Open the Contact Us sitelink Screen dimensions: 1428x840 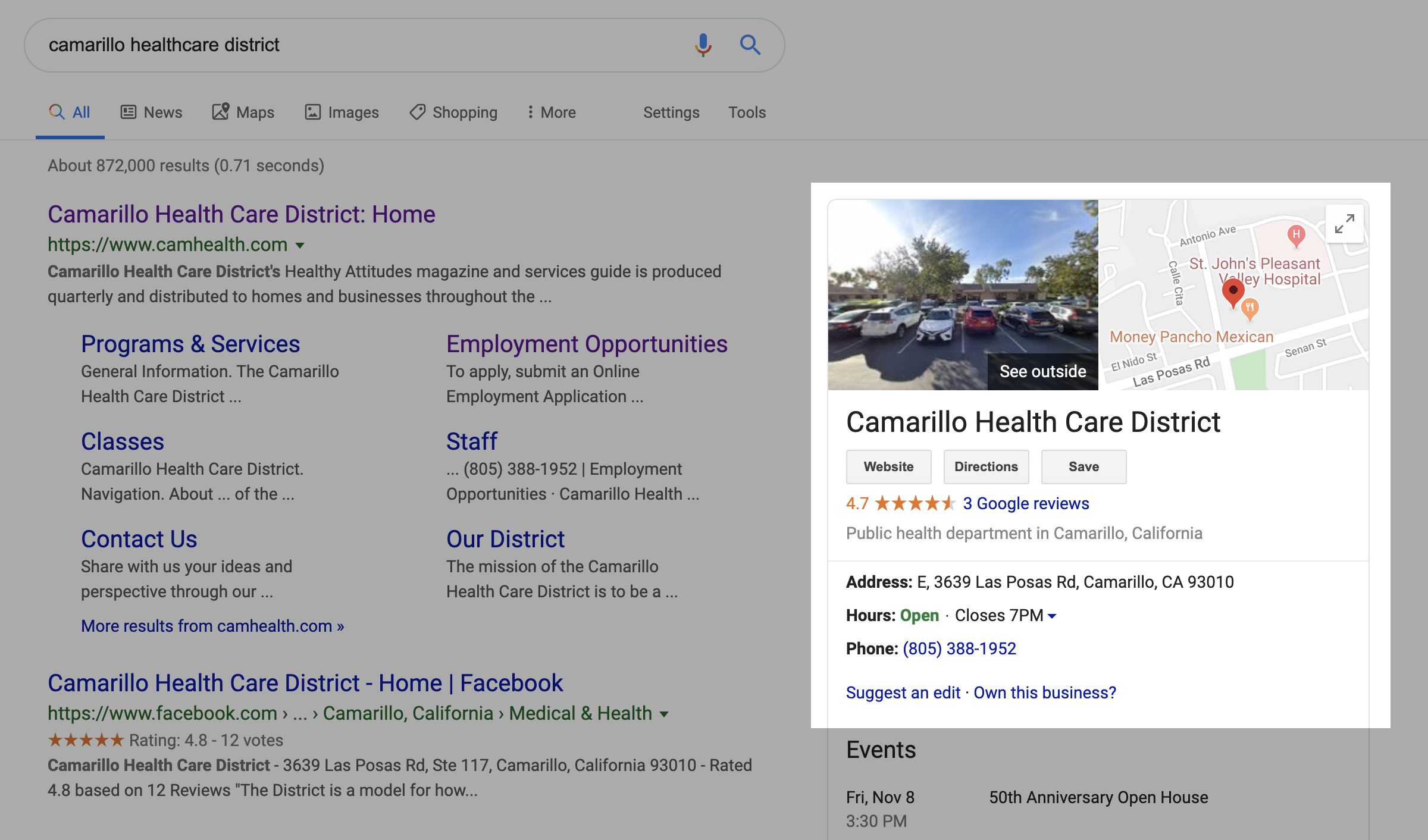pyautogui.click(x=139, y=539)
